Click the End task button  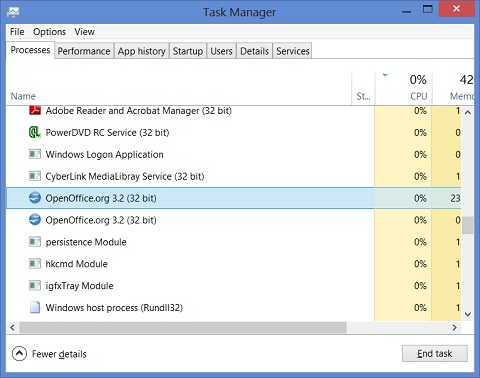(435, 353)
